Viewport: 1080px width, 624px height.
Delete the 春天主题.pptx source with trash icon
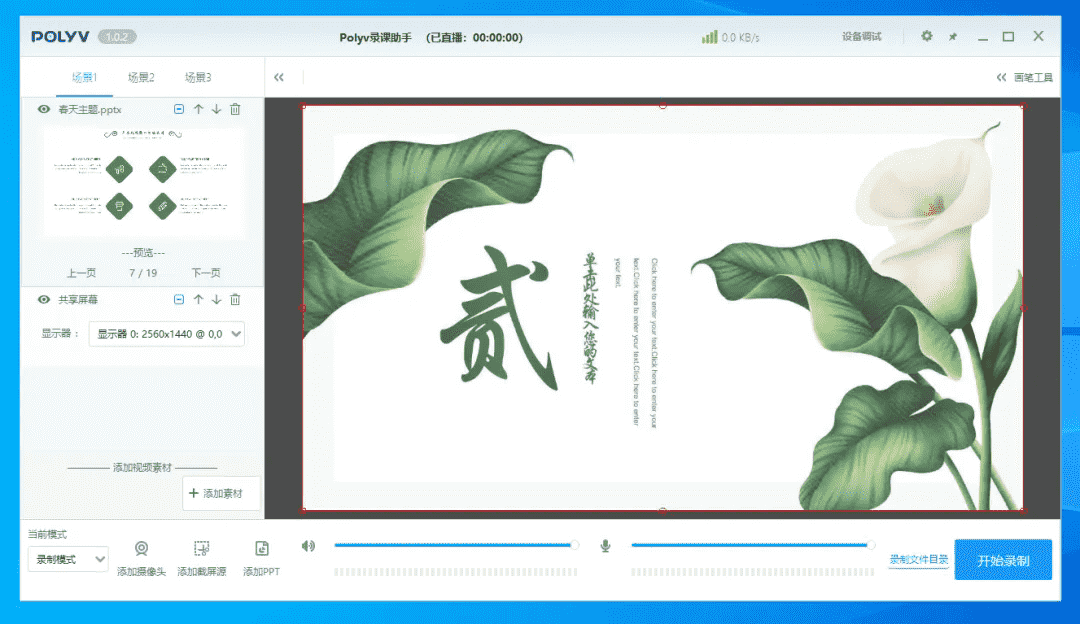click(x=235, y=109)
